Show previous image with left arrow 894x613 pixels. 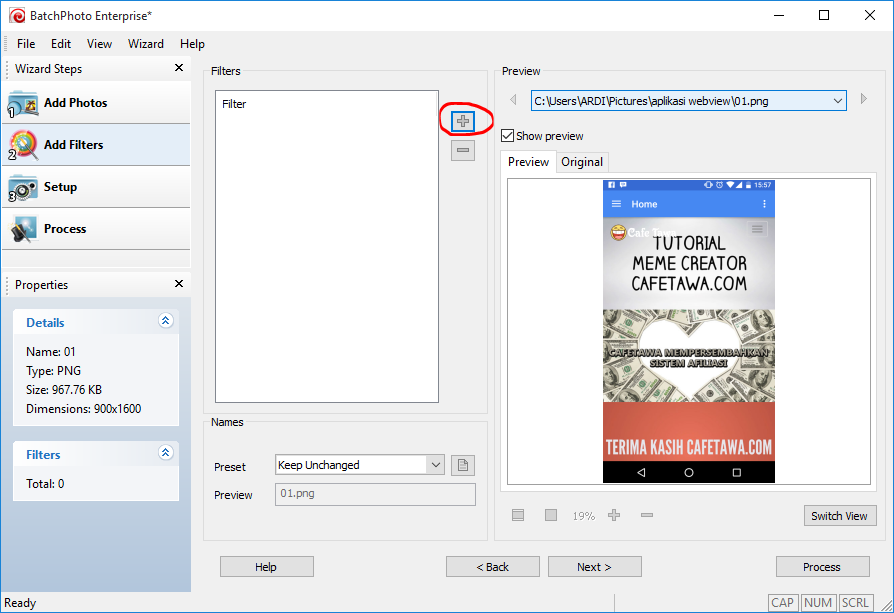(x=513, y=100)
